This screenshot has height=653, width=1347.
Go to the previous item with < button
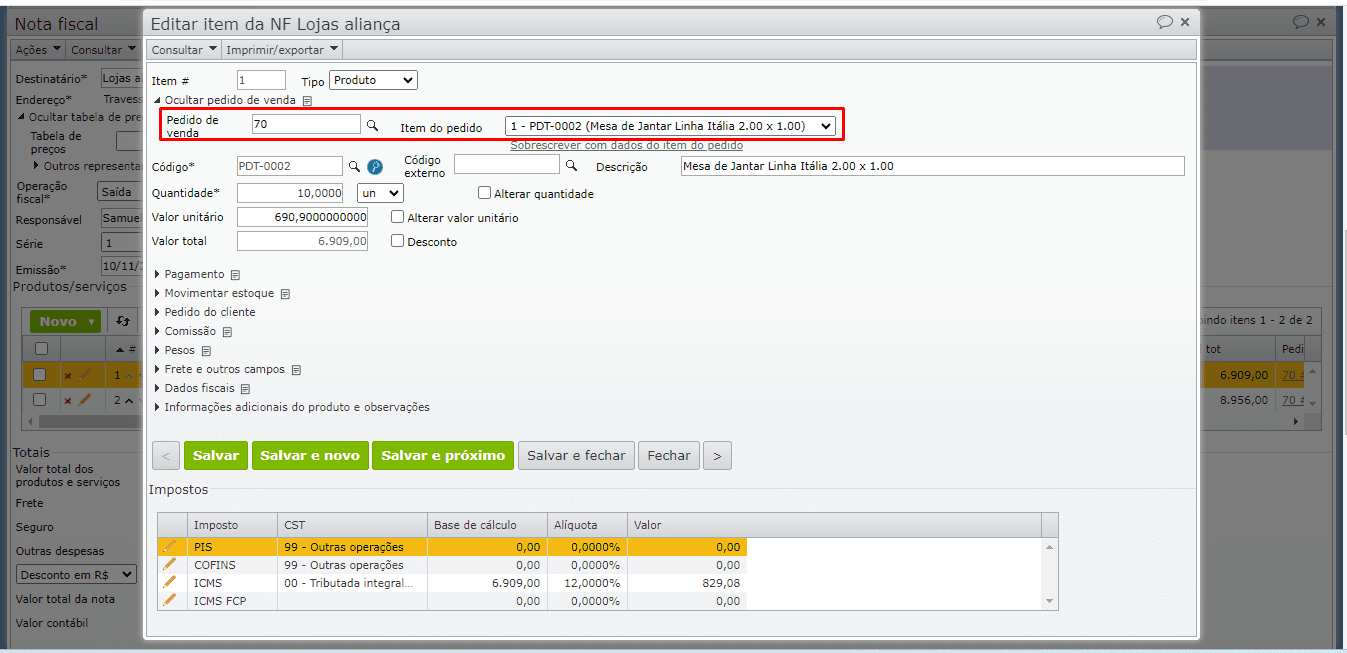pos(166,455)
